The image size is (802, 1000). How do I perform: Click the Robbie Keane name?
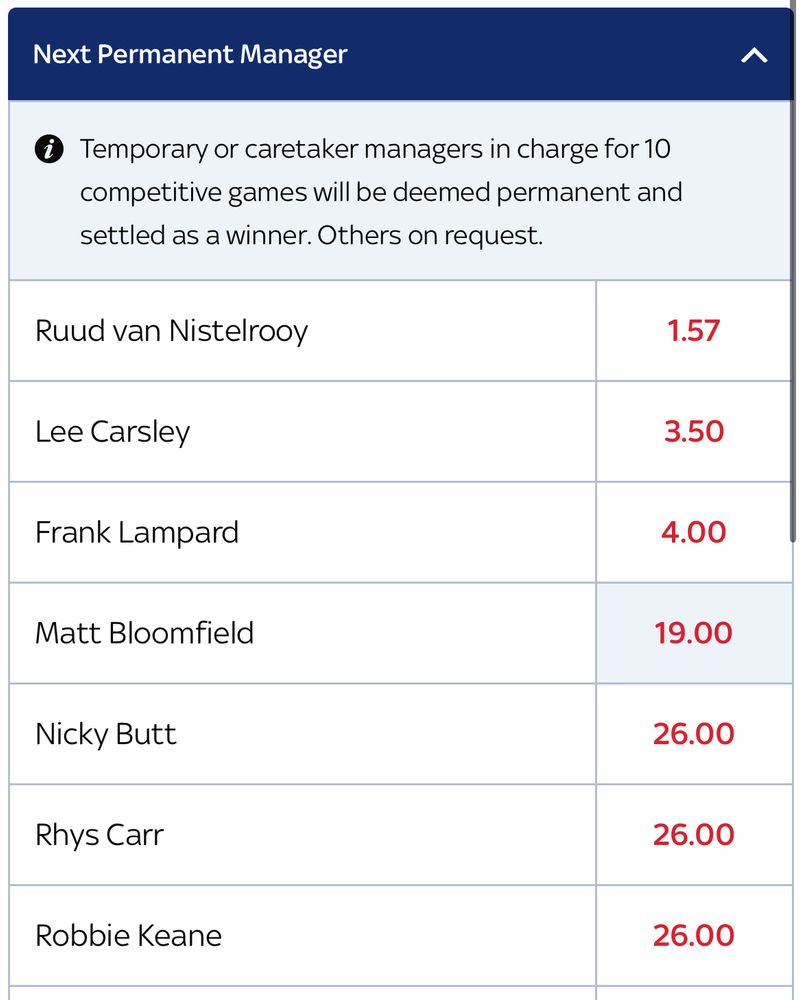[129, 936]
